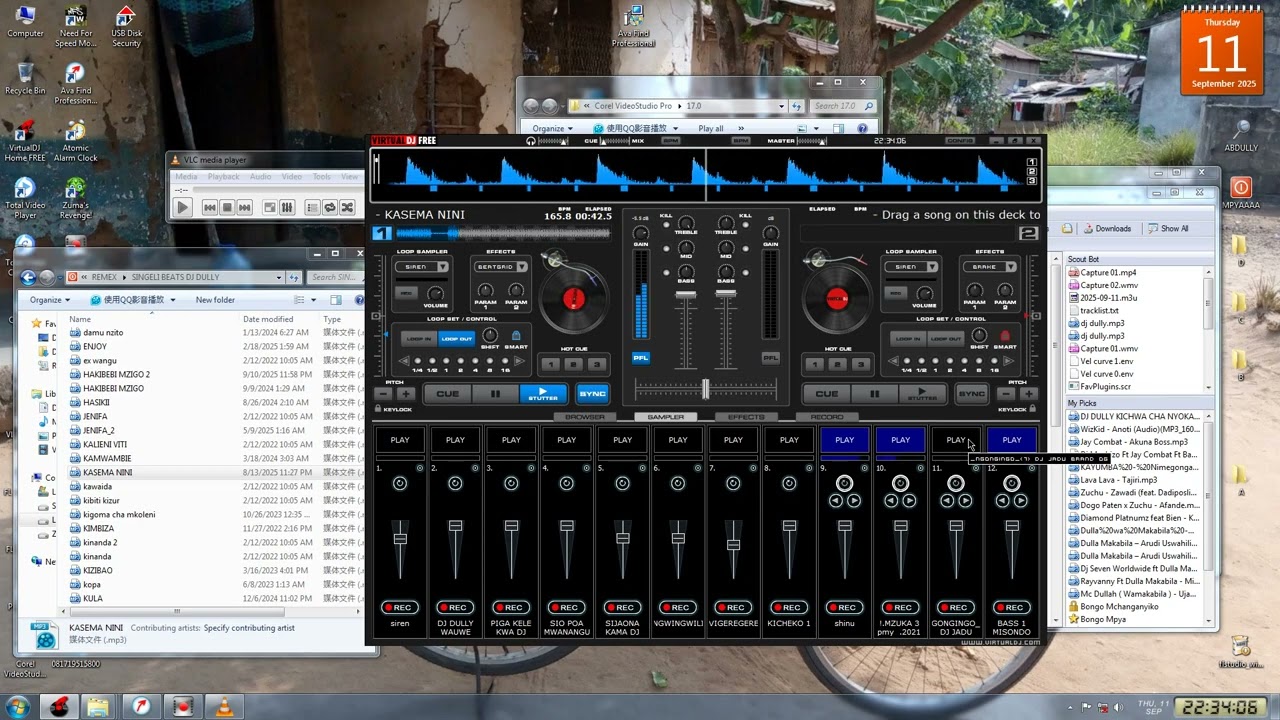Select waveform zoom level 3
The image size is (1280, 720).
pyautogui.click(x=1032, y=181)
